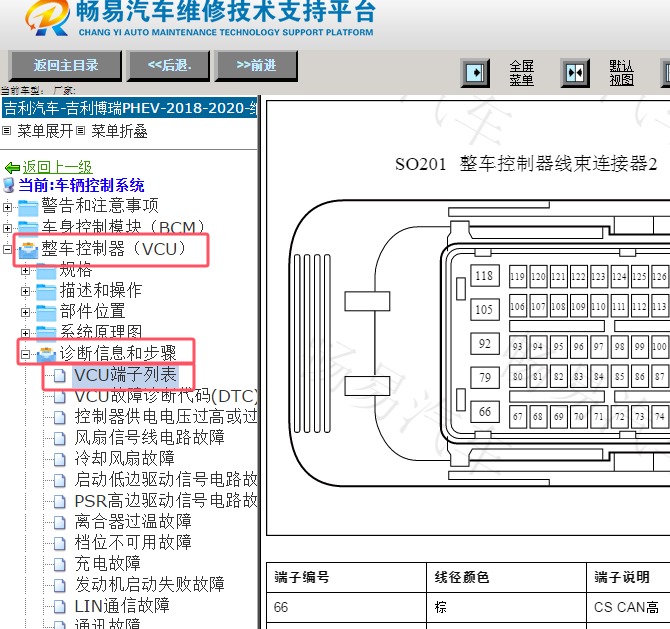Expand the 车身控制模块 (BCM) node
The width and height of the screenshot is (670, 629).
(7, 228)
